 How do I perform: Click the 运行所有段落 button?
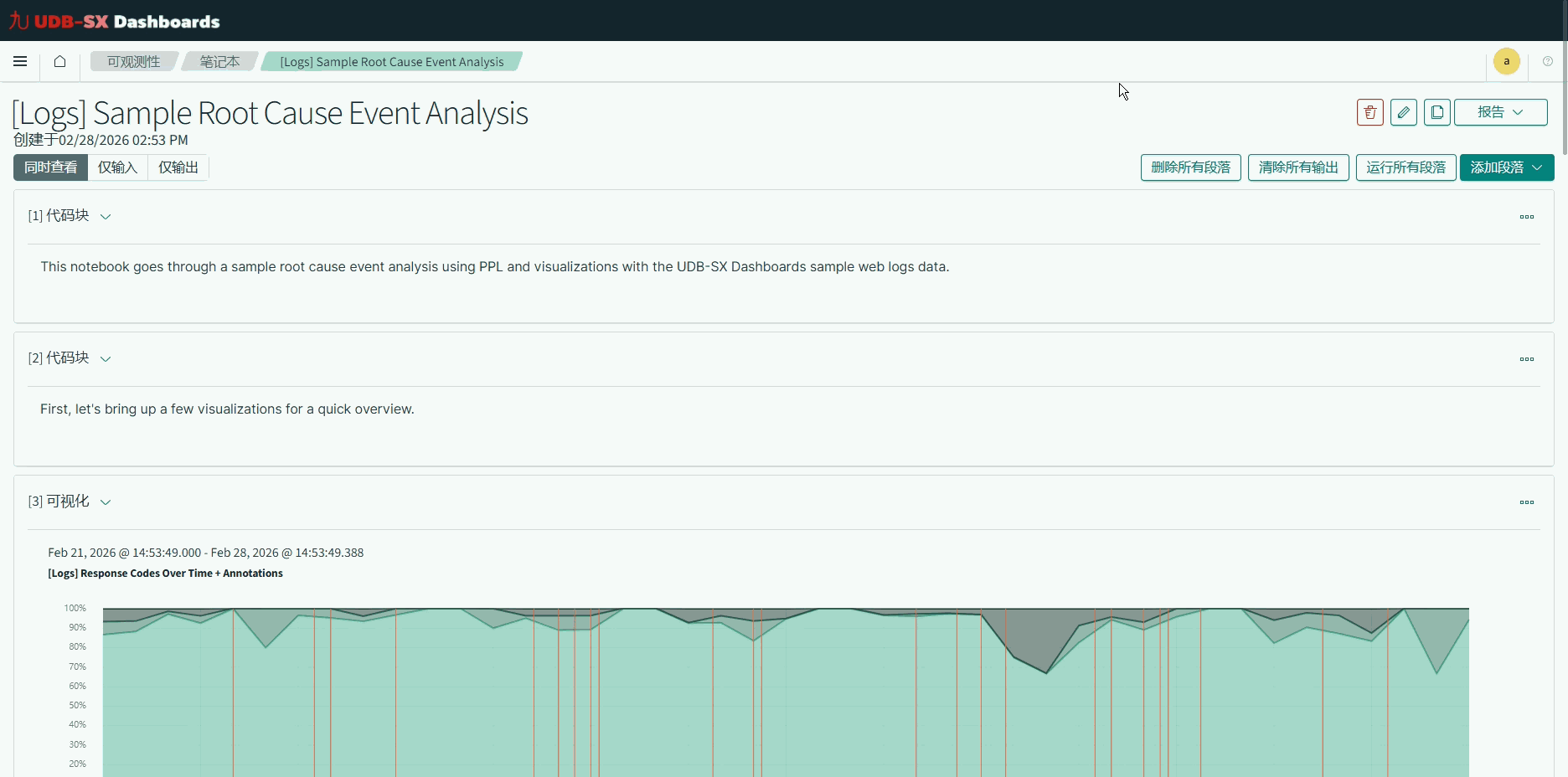tap(1406, 167)
